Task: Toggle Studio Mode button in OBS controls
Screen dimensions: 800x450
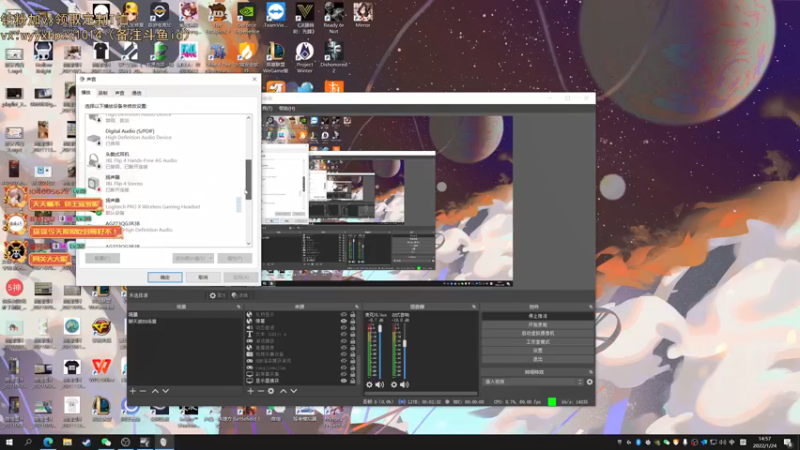Action: tap(538, 342)
